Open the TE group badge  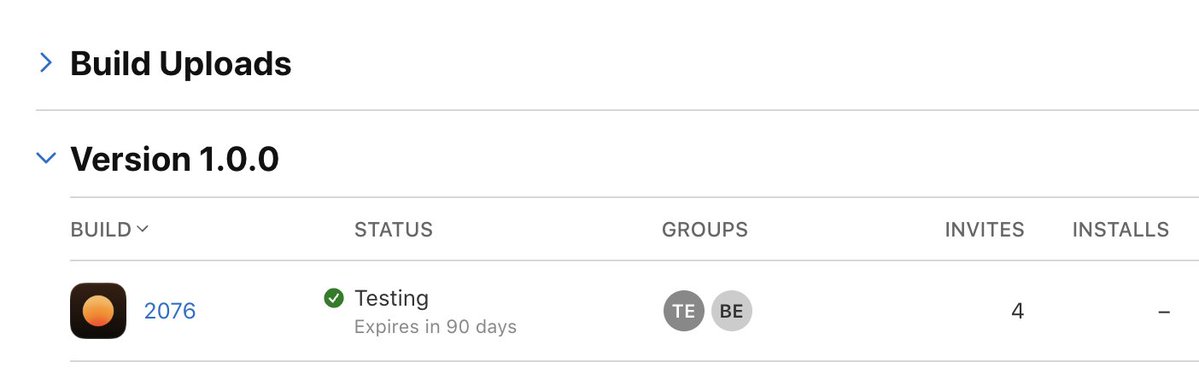[684, 311]
